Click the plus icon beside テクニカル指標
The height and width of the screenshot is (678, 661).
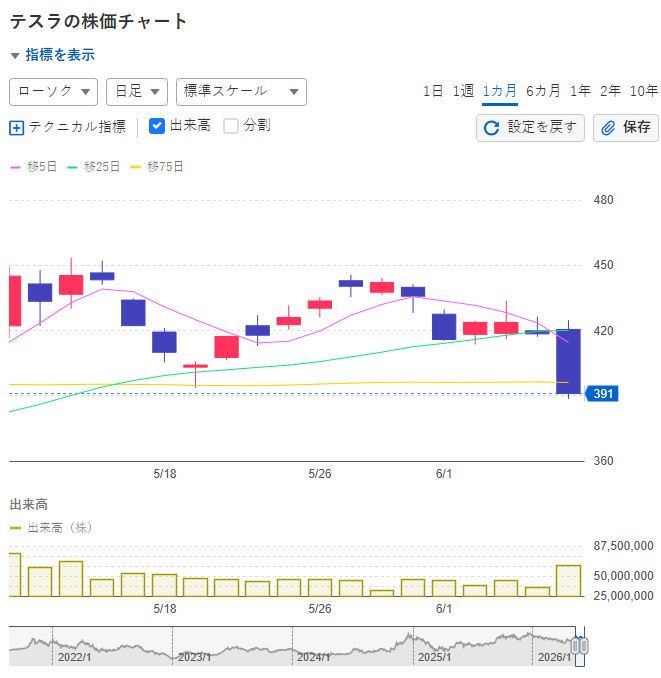pos(16,128)
